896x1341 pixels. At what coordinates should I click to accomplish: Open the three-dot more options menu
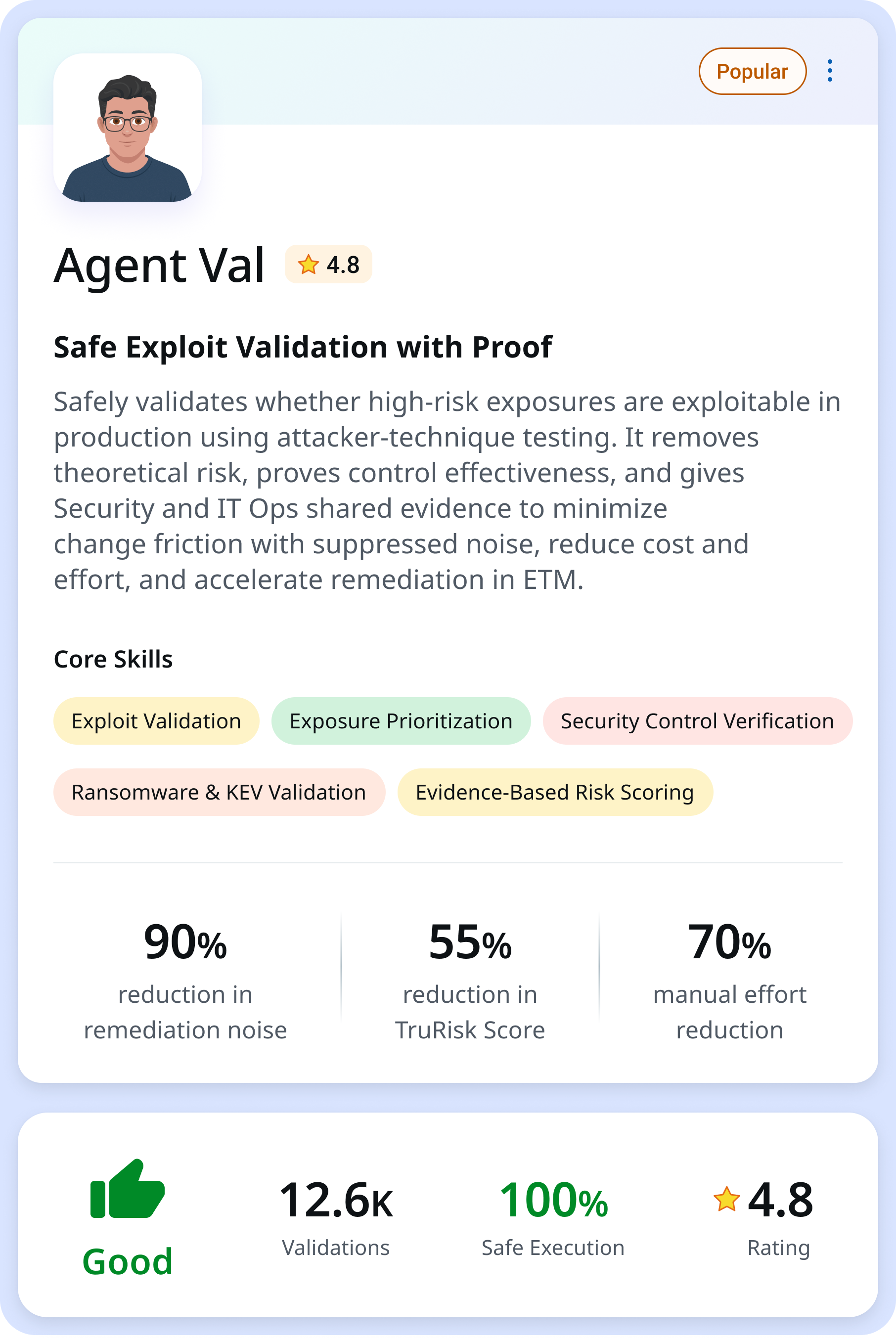click(x=829, y=71)
